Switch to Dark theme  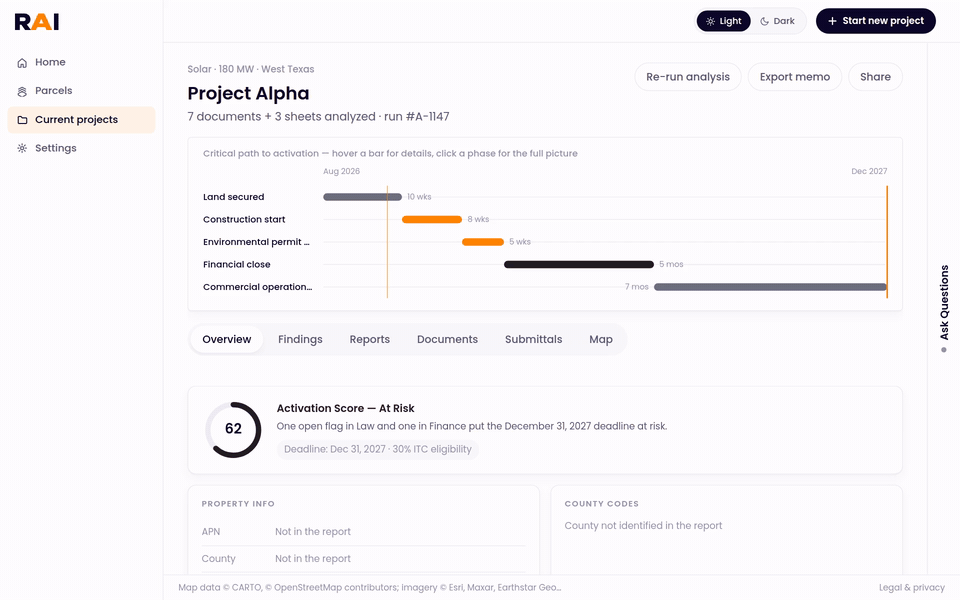coord(778,21)
